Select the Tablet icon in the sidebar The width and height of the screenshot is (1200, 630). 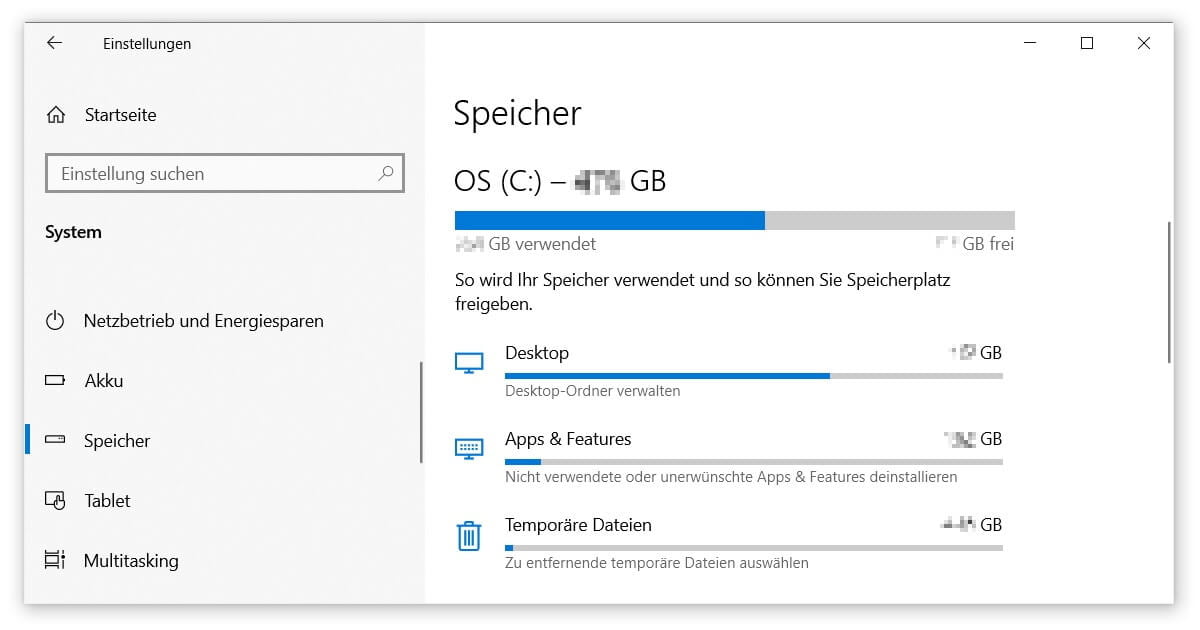[54, 500]
